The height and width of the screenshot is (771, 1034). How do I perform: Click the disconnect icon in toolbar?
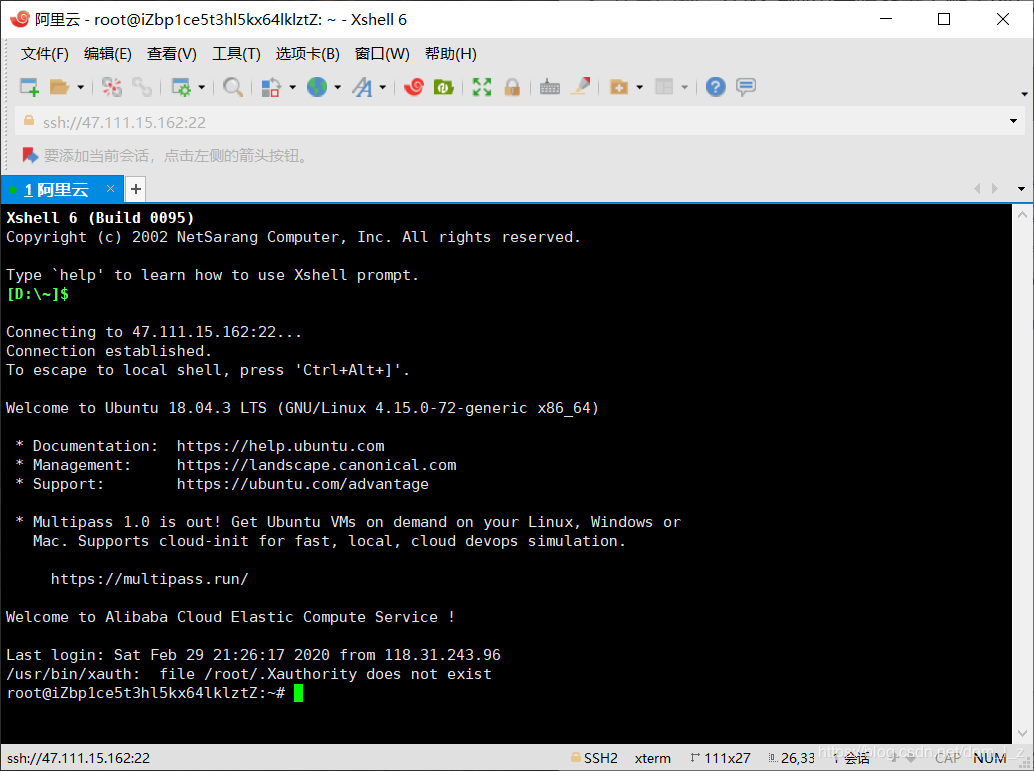112,87
